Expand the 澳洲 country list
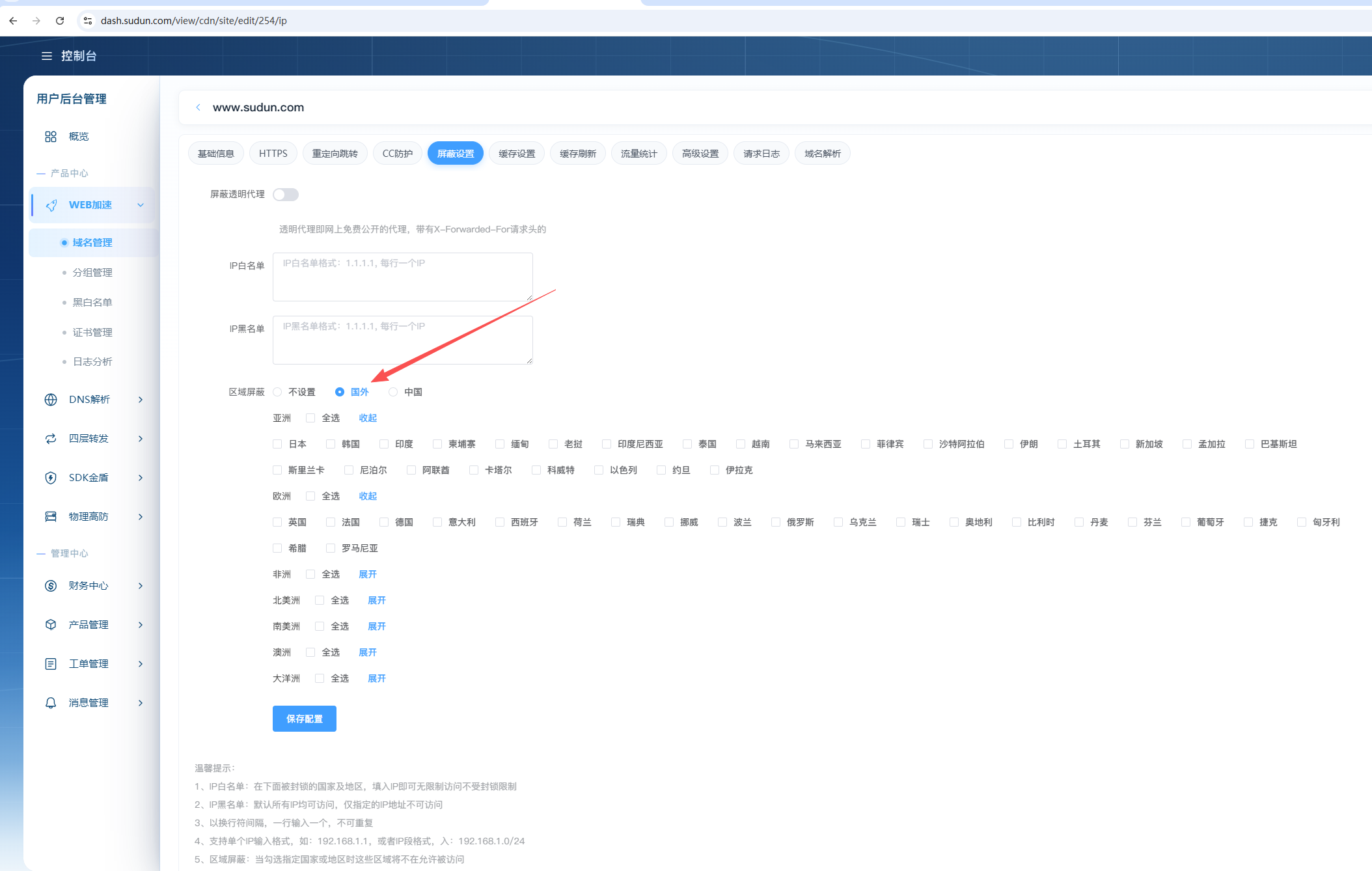Viewport: 1372px width, 871px height. (368, 652)
